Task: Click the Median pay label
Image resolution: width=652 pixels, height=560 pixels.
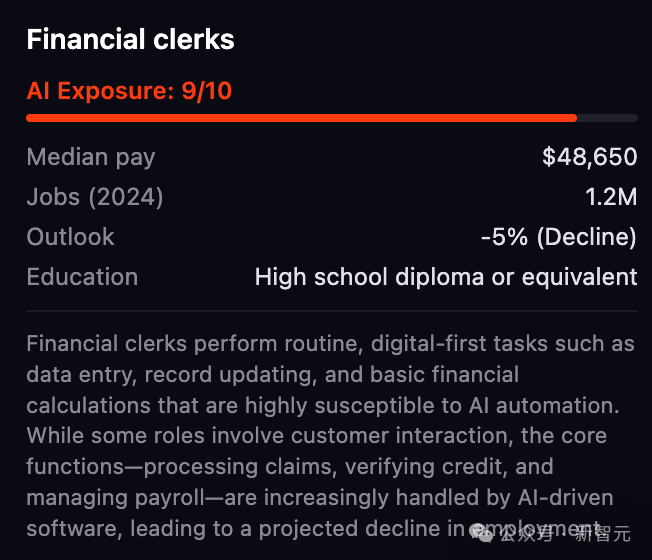Action: click(x=91, y=157)
